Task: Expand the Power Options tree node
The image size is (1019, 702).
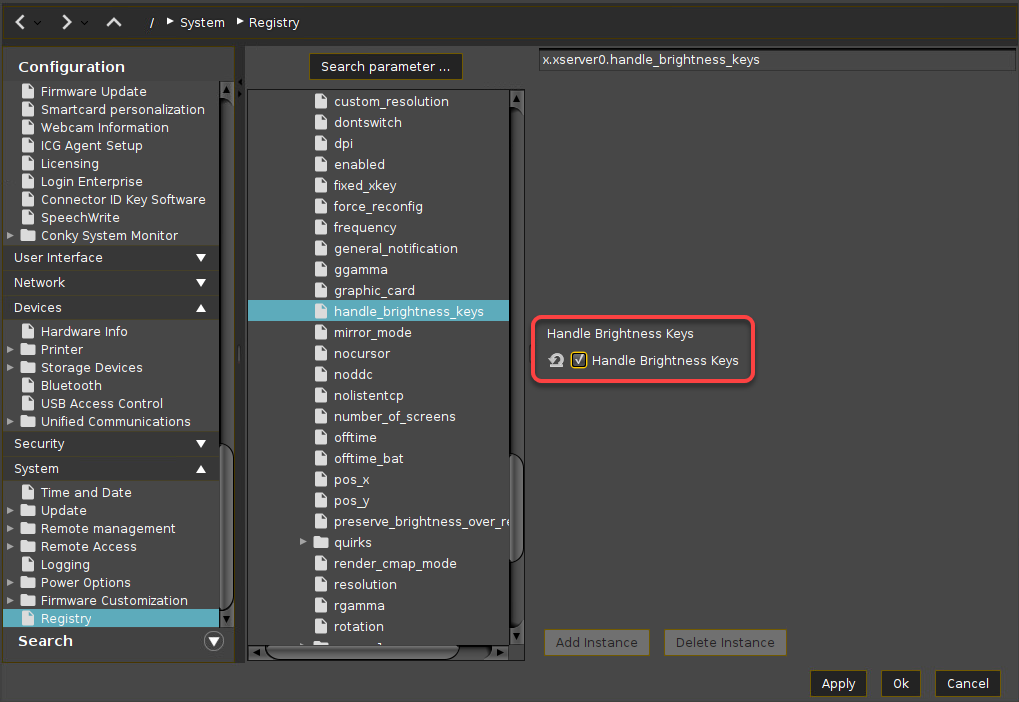Action: pos(11,583)
